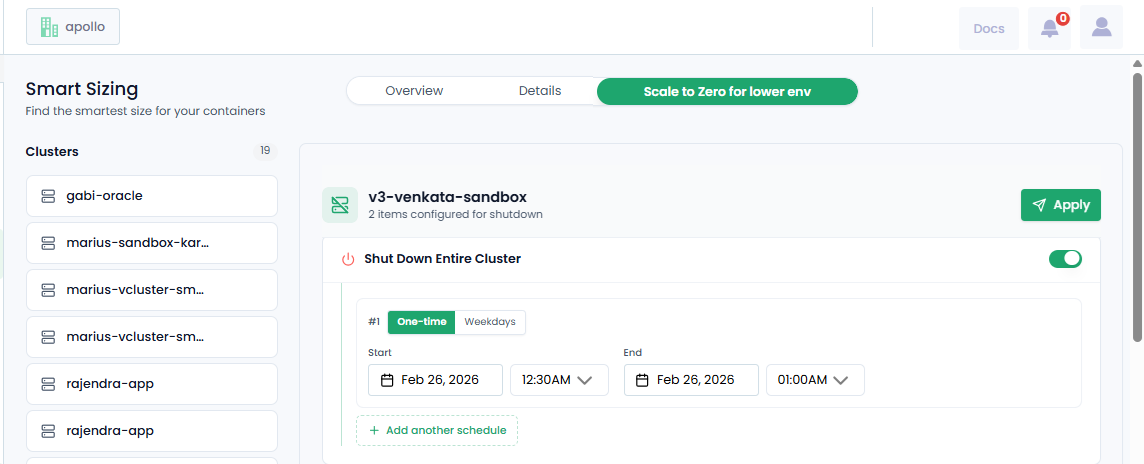
Task: Click Add another schedule
Action: 437,430
